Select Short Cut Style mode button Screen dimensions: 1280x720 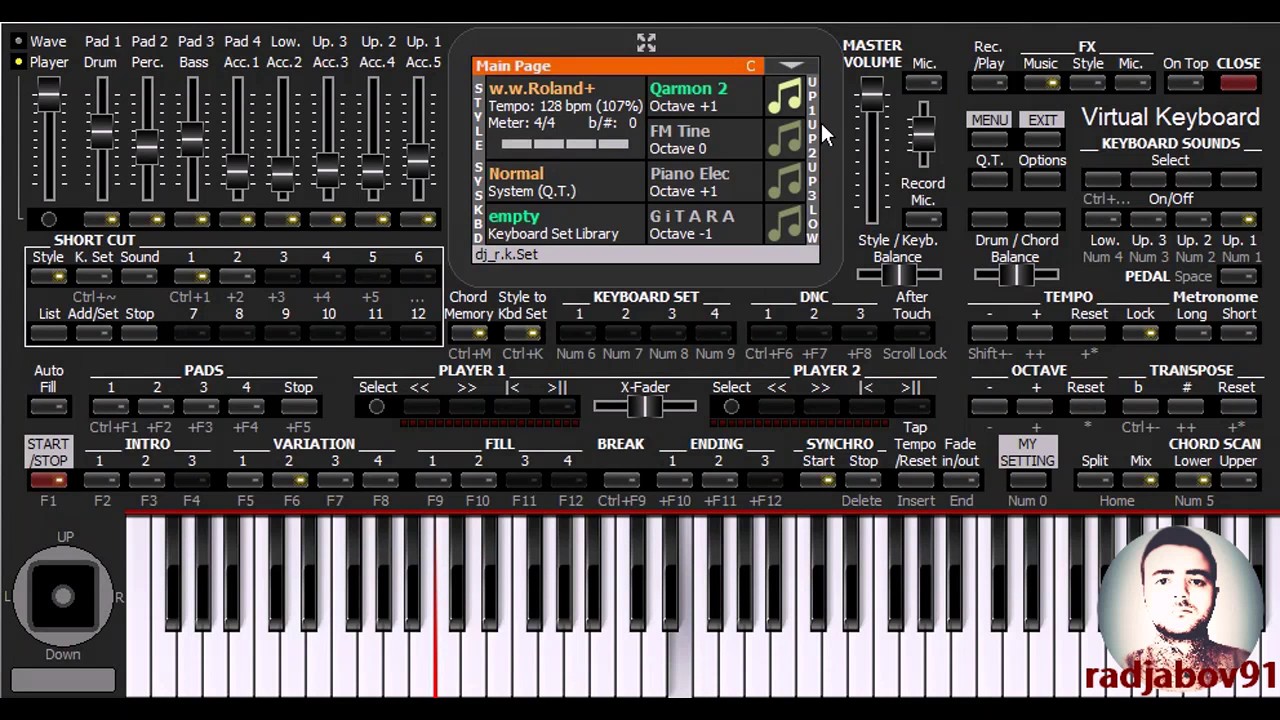coord(48,277)
